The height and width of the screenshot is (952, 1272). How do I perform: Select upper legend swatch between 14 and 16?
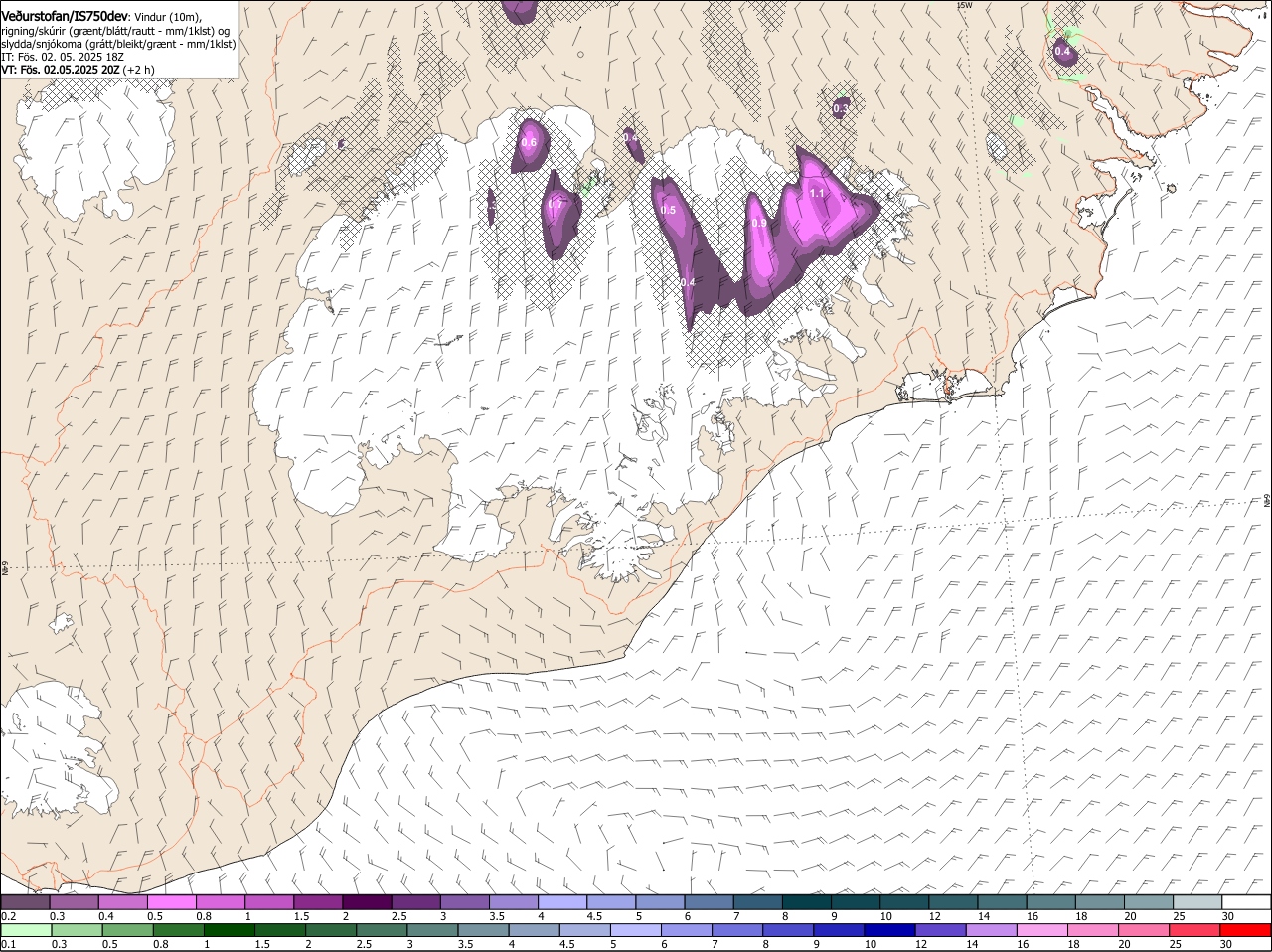coord(1003,902)
